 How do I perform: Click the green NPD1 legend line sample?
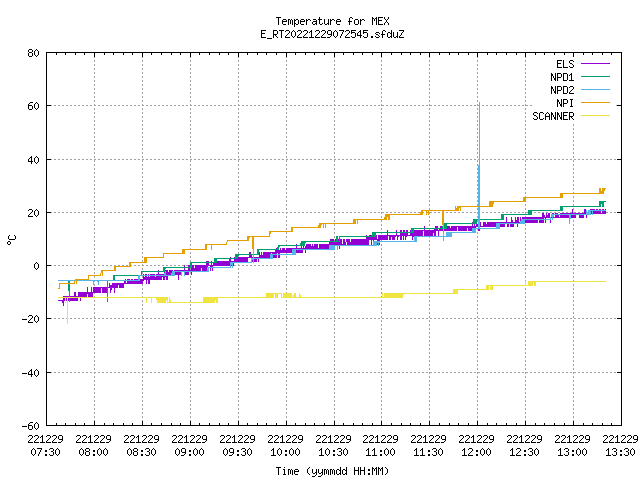coord(596,77)
